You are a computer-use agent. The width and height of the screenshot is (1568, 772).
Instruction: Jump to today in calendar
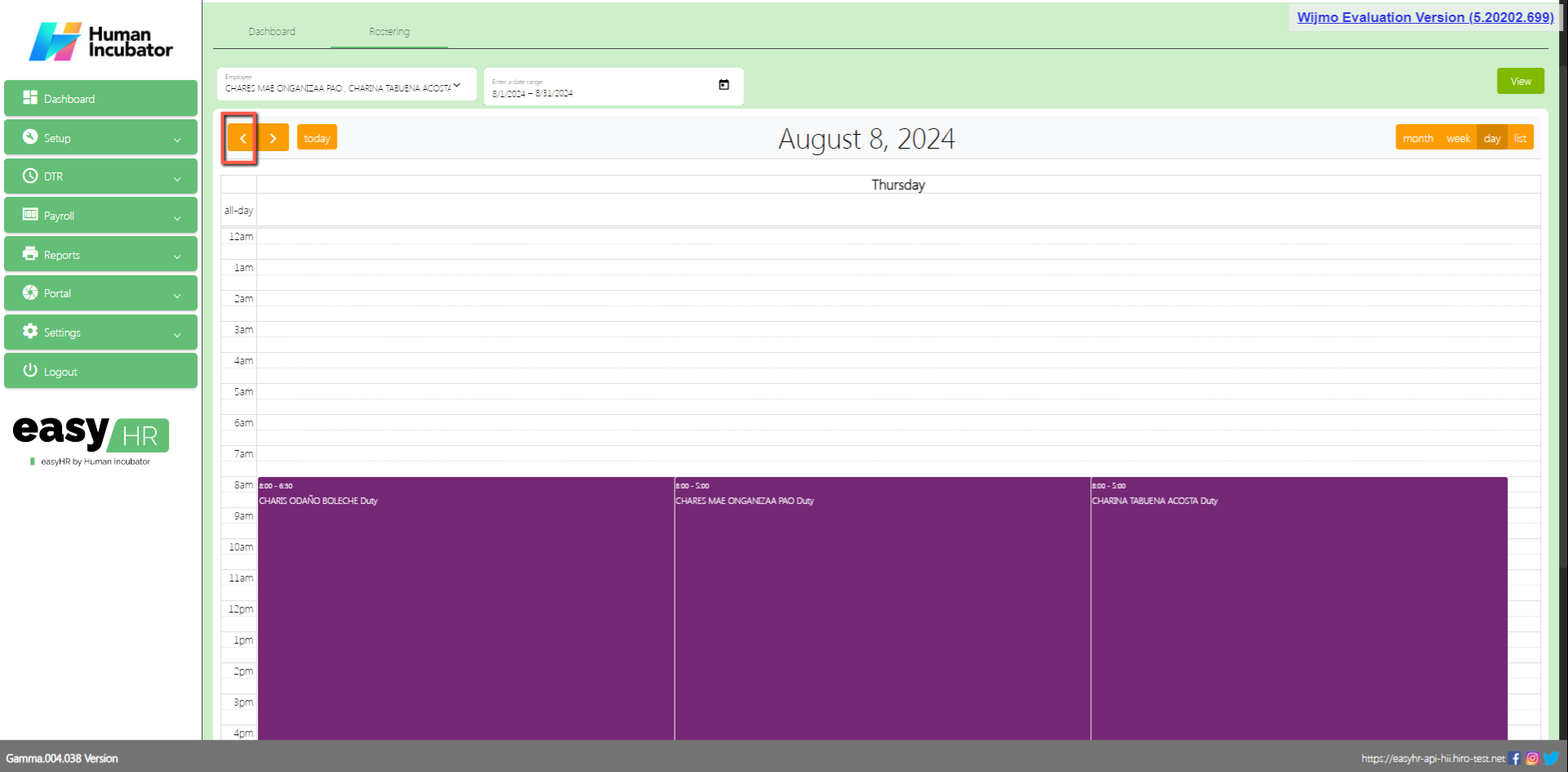(317, 138)
